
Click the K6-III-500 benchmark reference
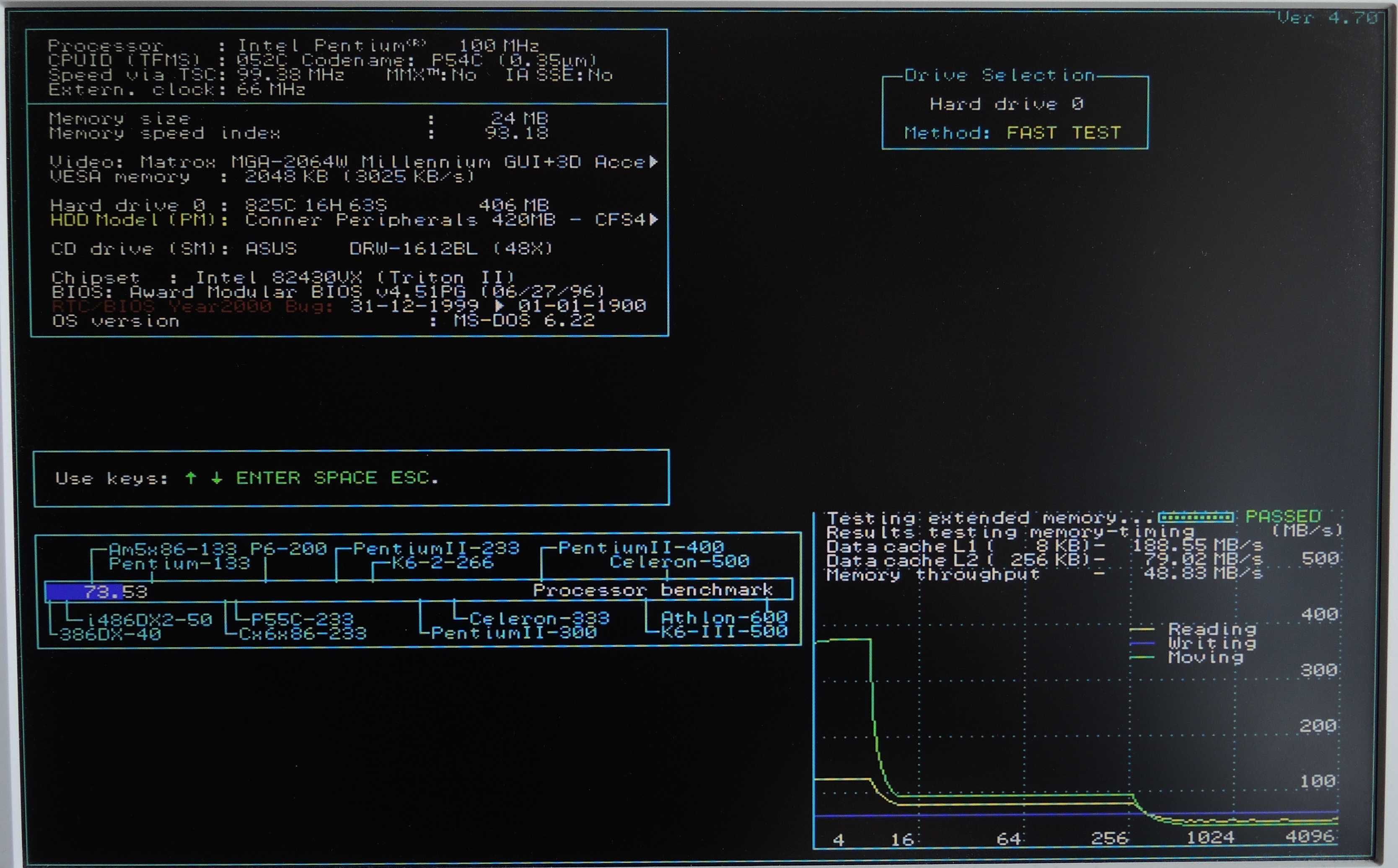pos(725,632)
